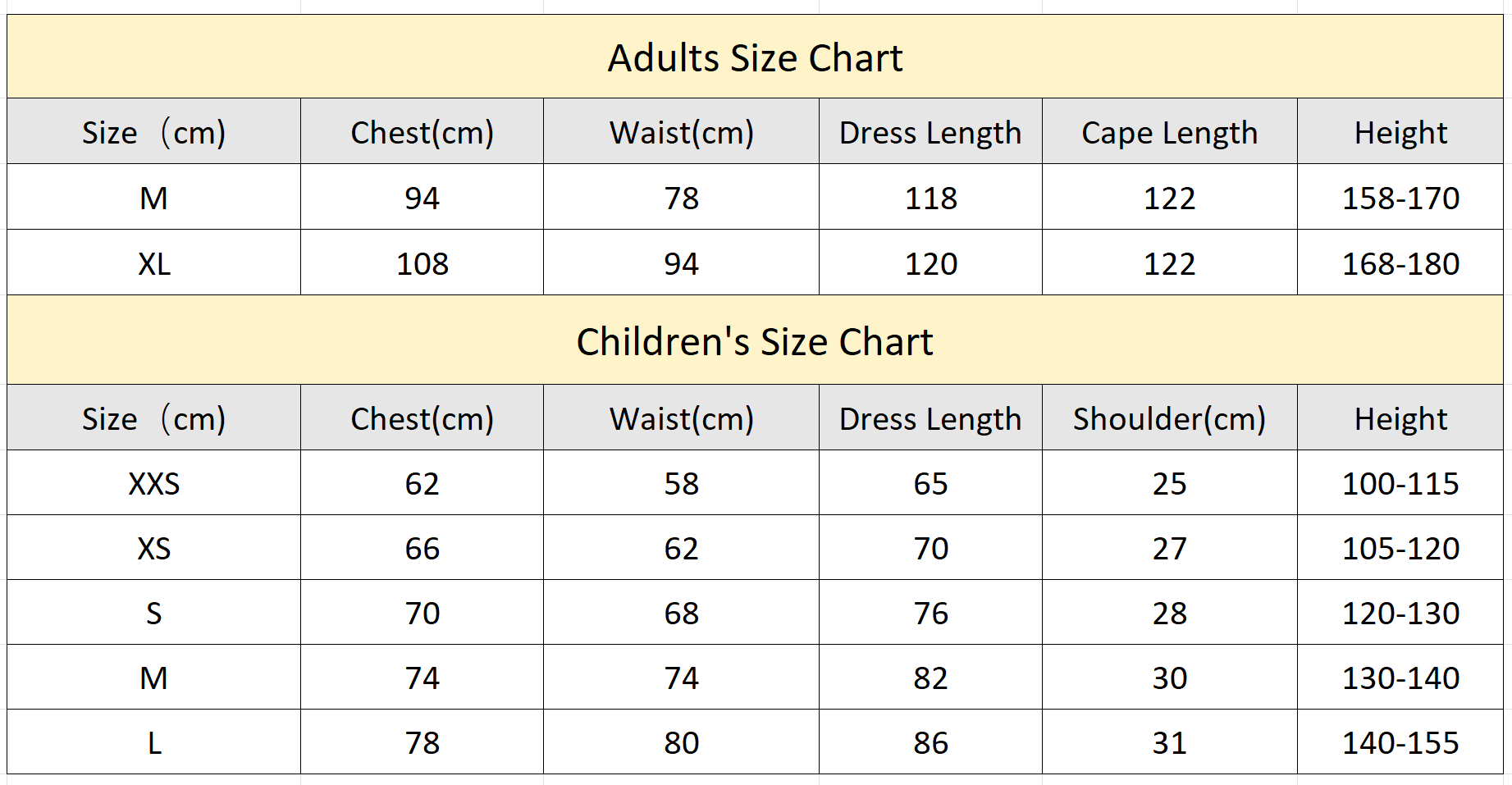Click the Cape Length column header
Image resolution: width=1512 pixels, height=785 pixels.
click(1169, 131)
